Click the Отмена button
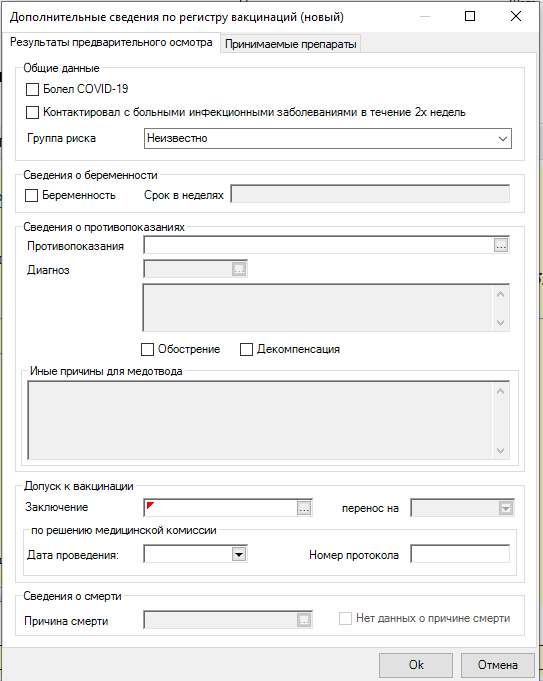The image size is (543, 681). pos(498,665)
